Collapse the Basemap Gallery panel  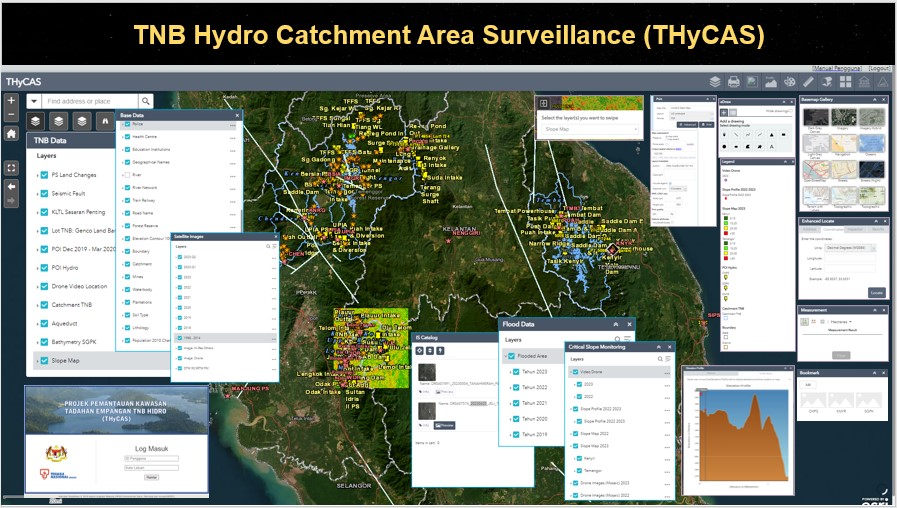pyautogui.click(x=874, y=100)
